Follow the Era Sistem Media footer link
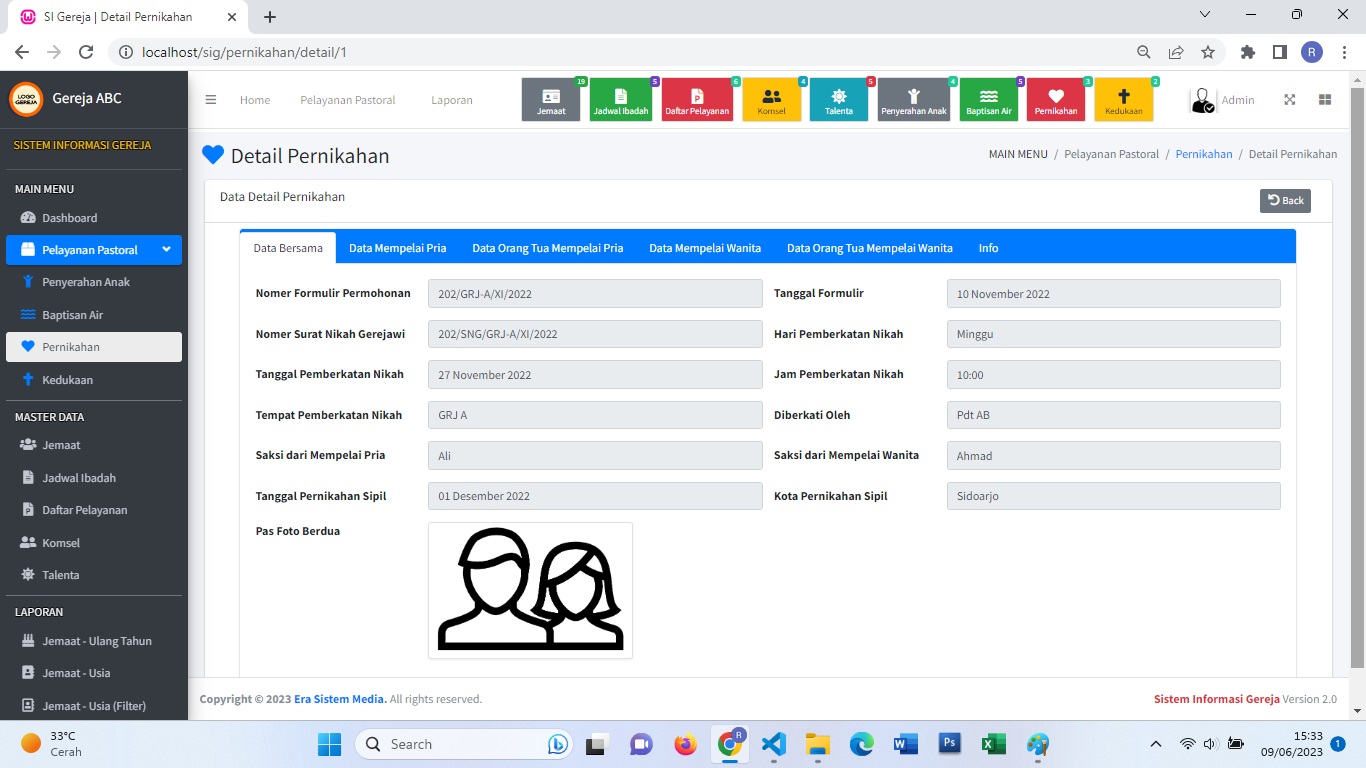This screenshot has height=768, width=1366. tap(339, 699)
